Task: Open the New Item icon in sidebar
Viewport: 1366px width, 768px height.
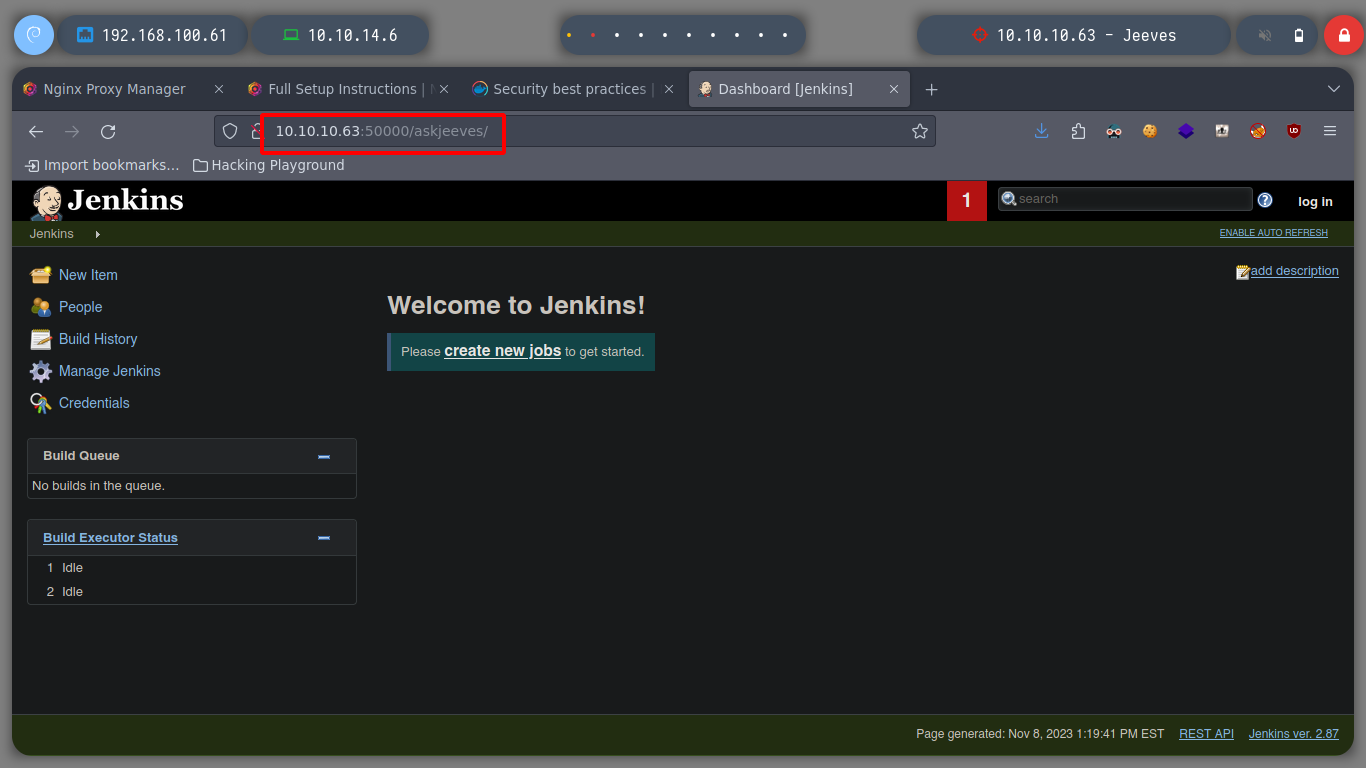Action: (x=41, y=275)
